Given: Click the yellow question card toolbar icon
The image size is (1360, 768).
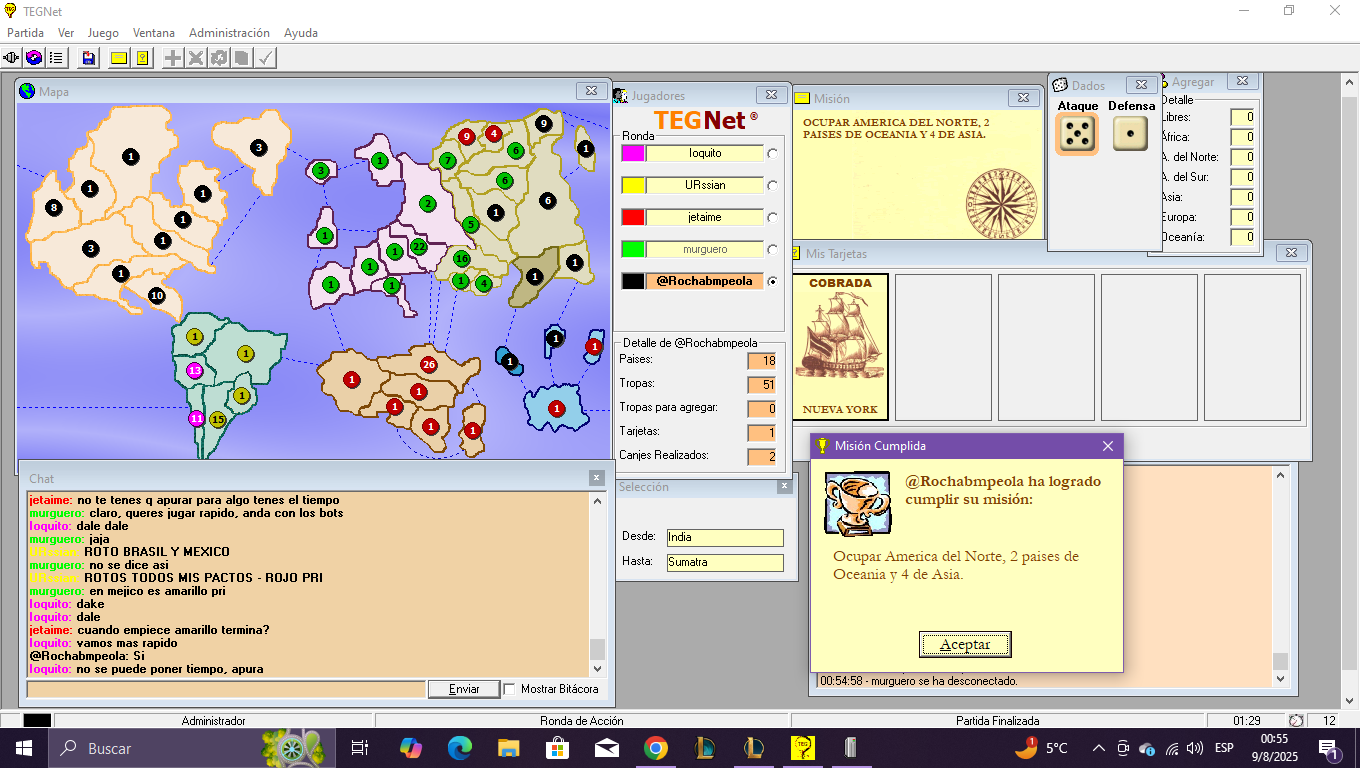Looking at the screenshot, I should (142, 58).
